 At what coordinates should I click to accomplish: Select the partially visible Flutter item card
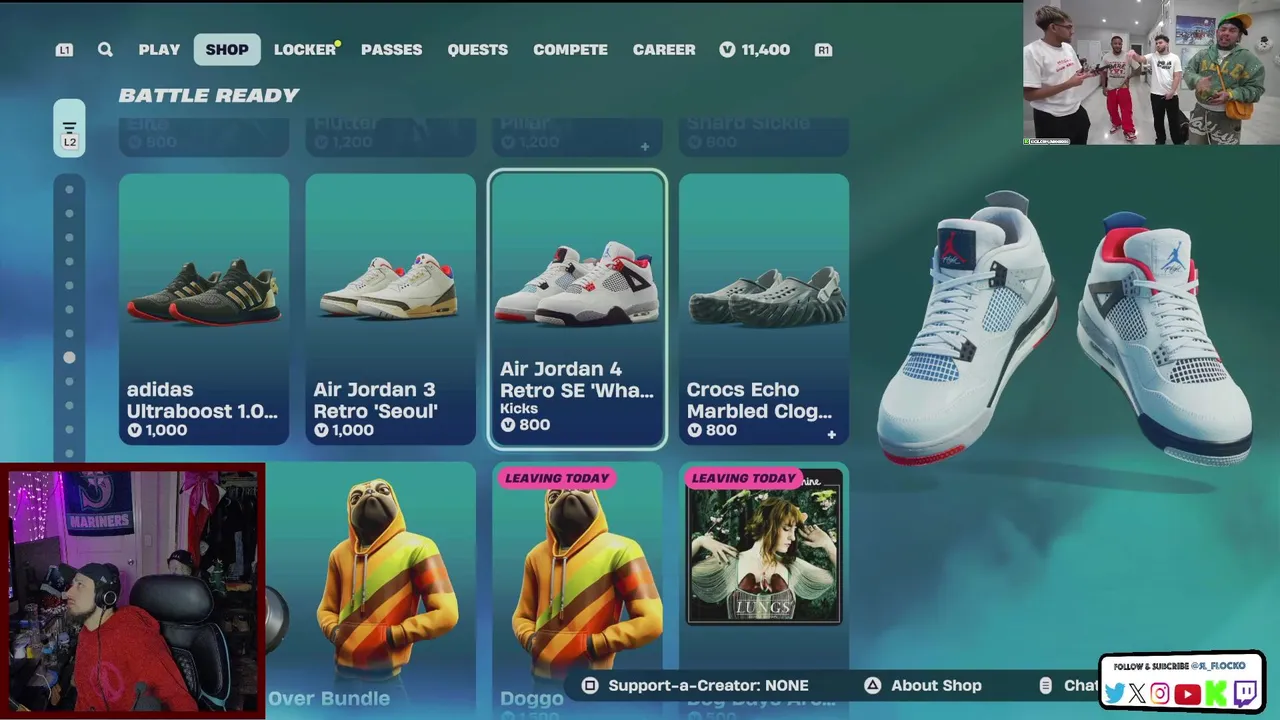(390, 137)
